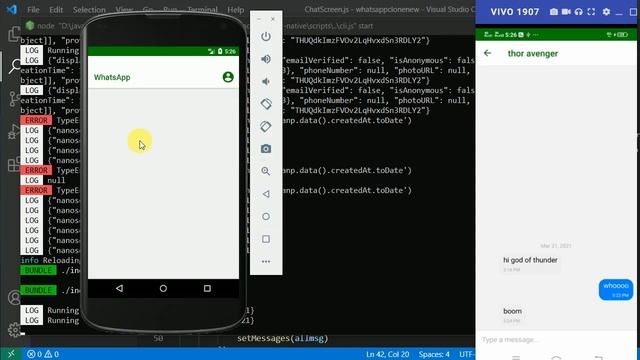Open the VS Code Accounts icon
Screen dimensions: 640x360
(14, 297)
